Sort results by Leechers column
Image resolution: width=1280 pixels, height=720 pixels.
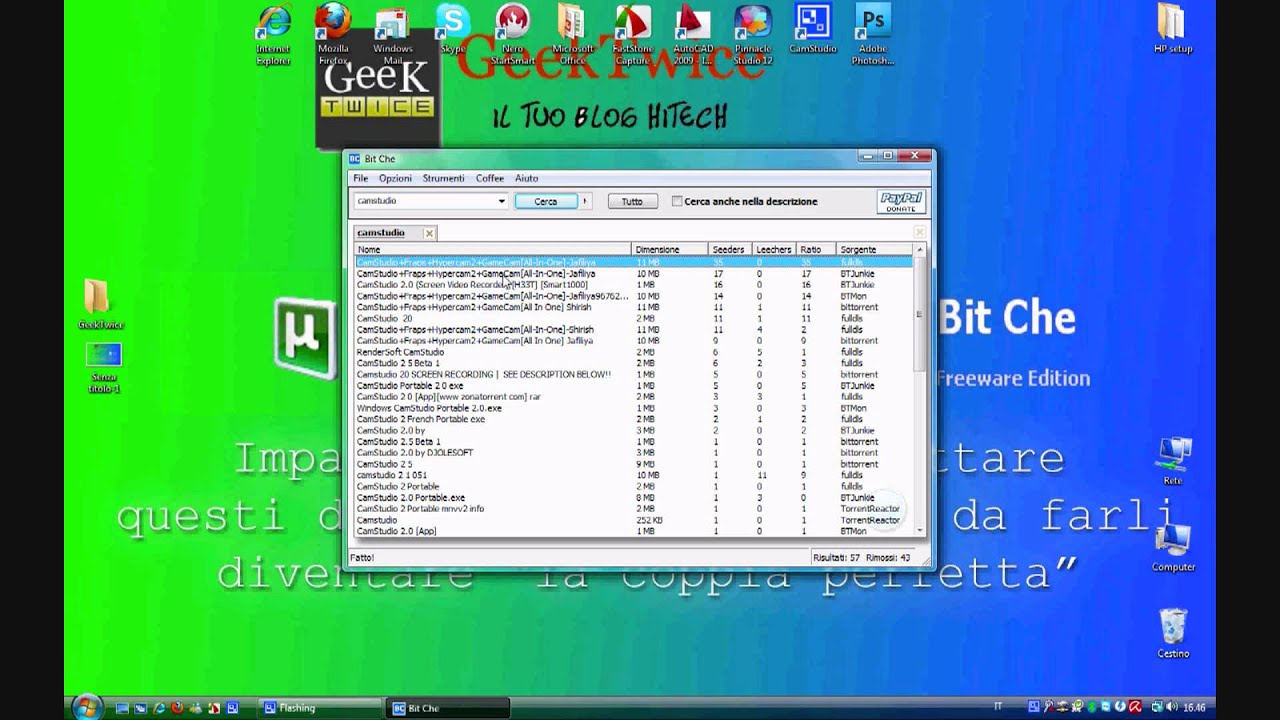[775, 249]
